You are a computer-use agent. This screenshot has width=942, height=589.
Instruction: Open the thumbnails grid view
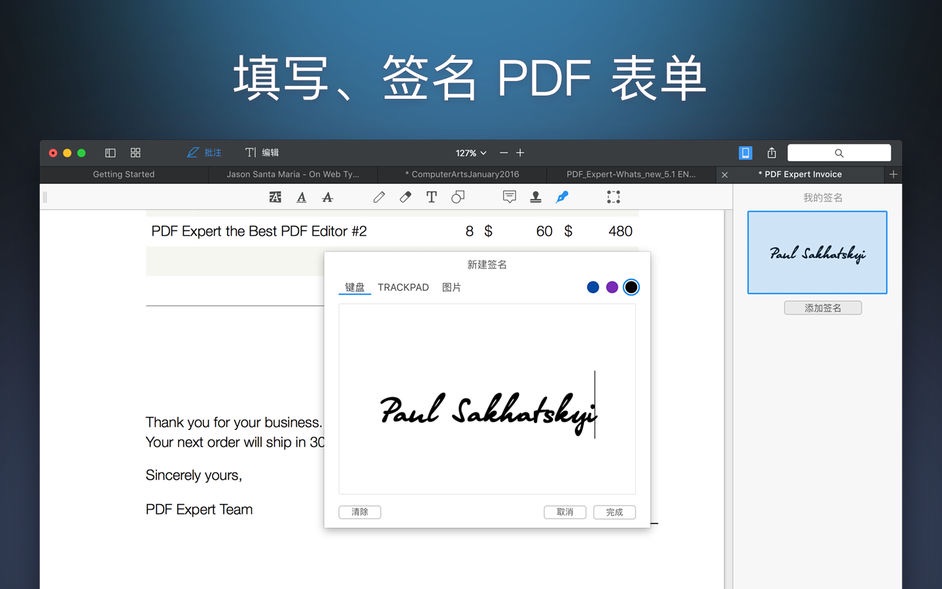(135, 152)
